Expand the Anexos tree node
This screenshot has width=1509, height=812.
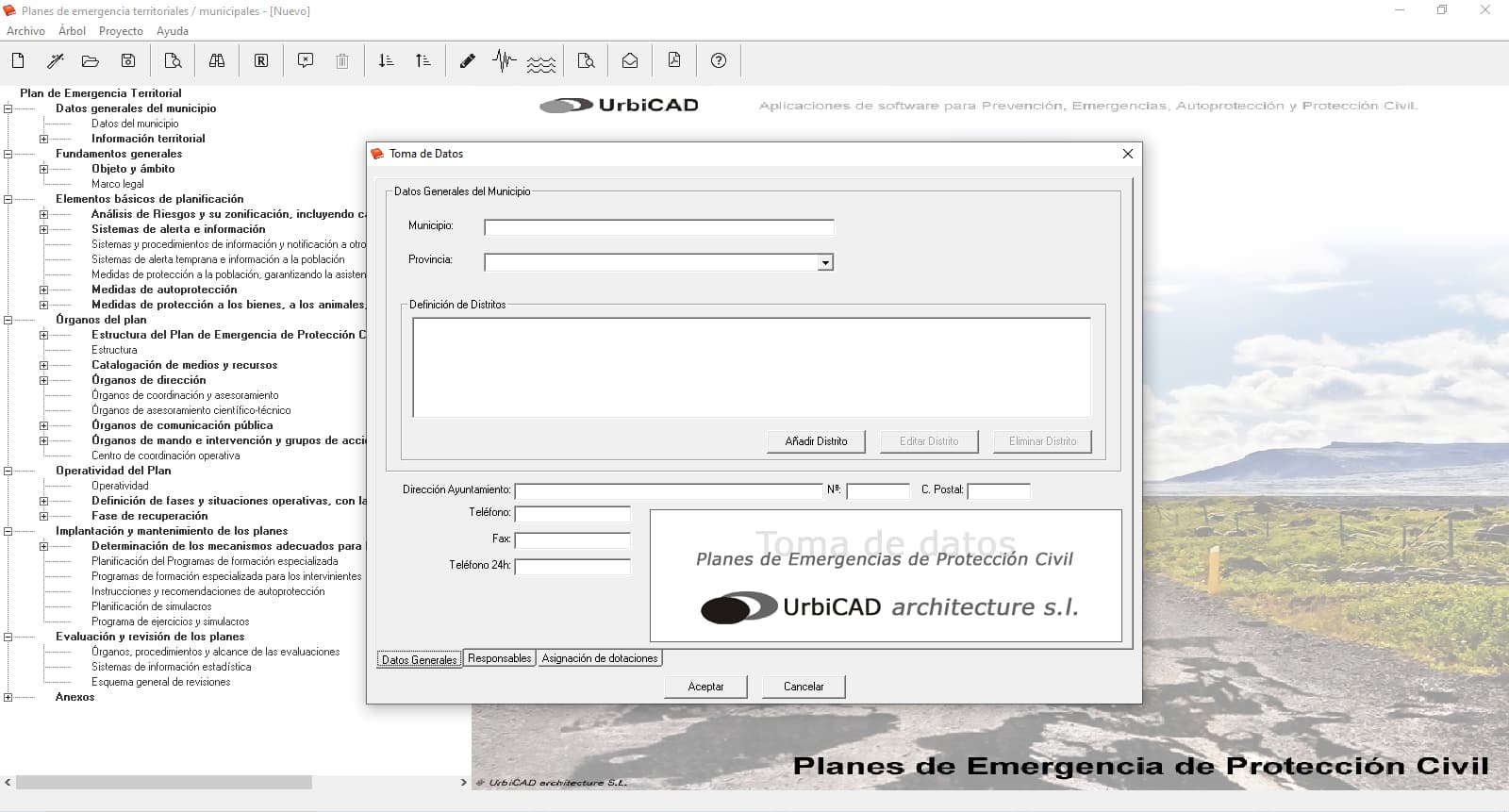click(8, 697)
